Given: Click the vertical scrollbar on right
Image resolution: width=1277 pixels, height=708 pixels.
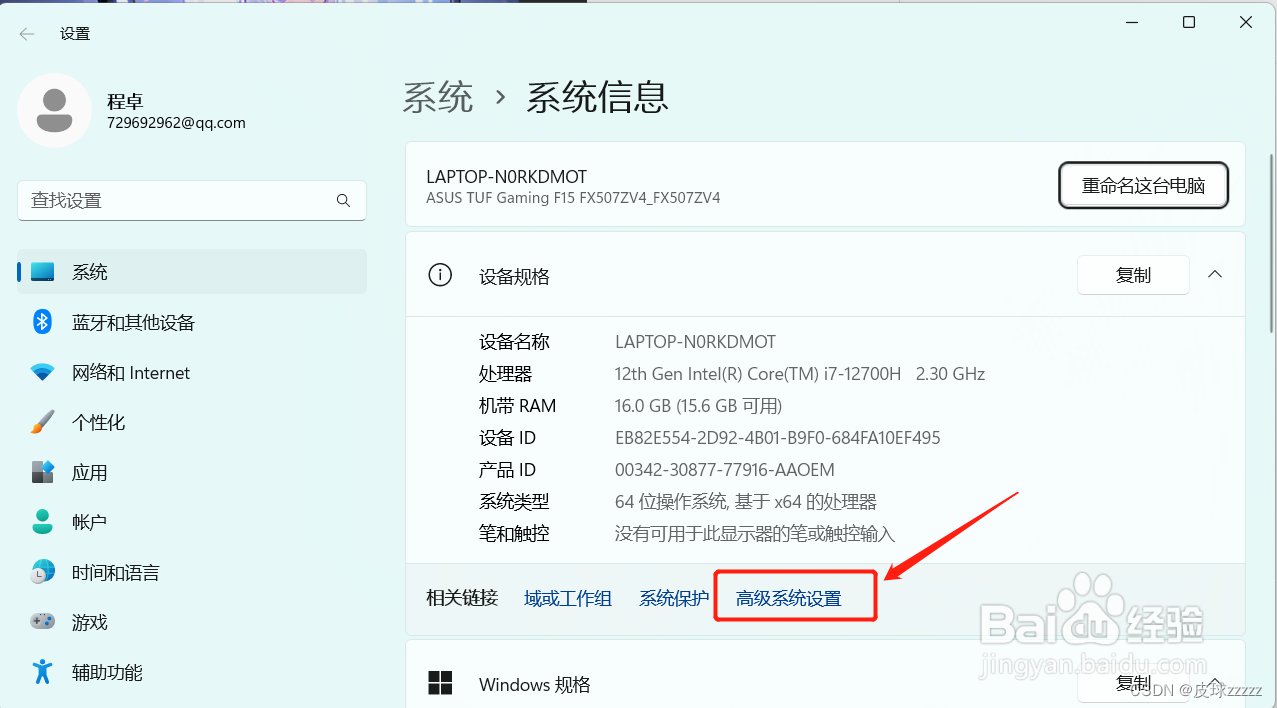Looking at the screenshot, I should click(1271, 243).
